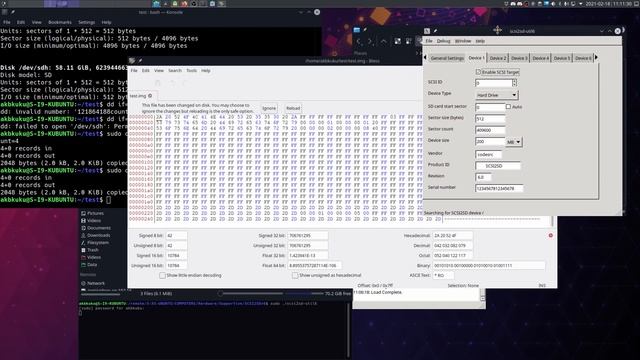Click Ignore in file changed notice
Image resolution: width=640 pixels, height=360 pixels.
click(x=269, y=108)
